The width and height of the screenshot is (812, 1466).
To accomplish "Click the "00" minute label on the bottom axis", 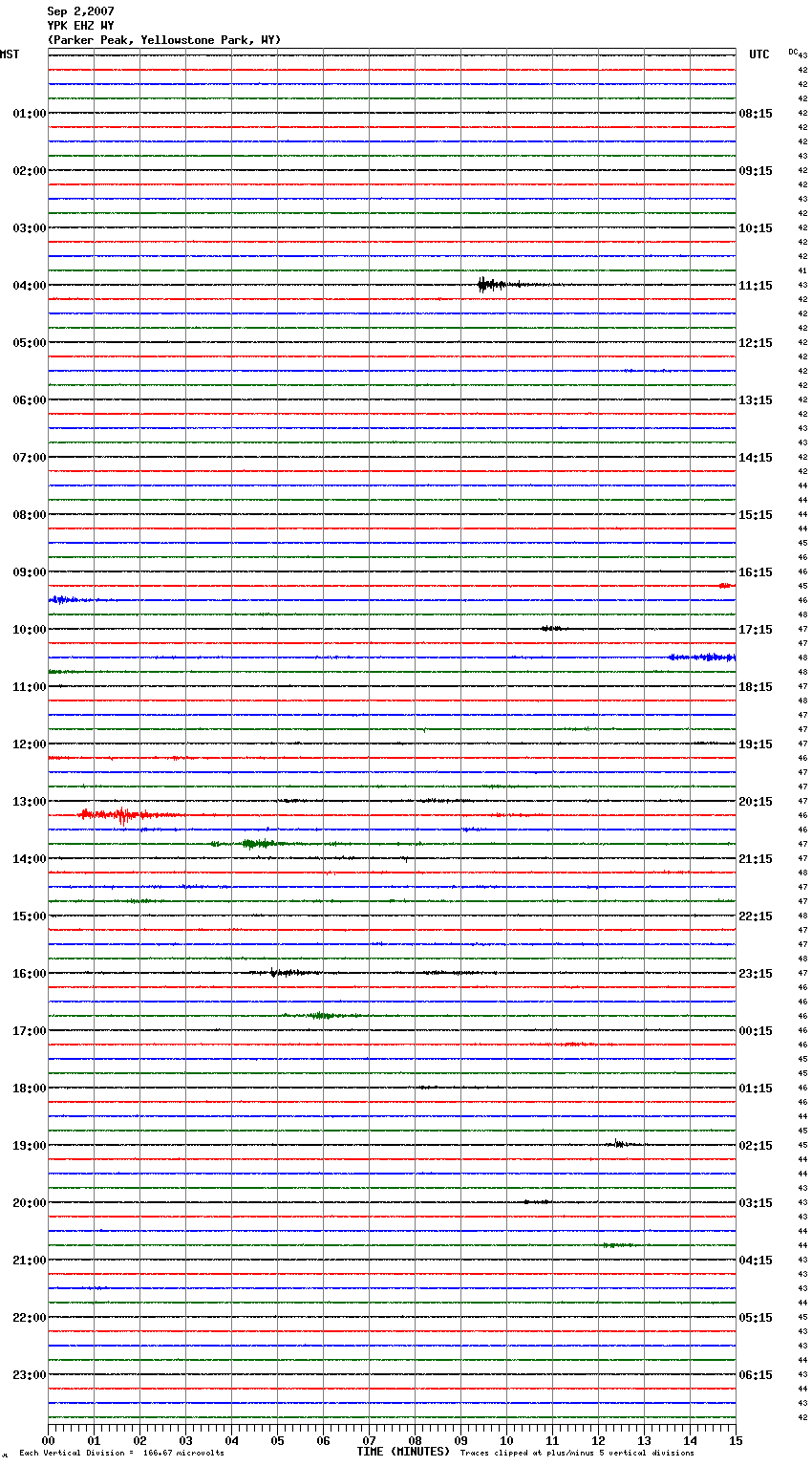I will click(48, 1440).
